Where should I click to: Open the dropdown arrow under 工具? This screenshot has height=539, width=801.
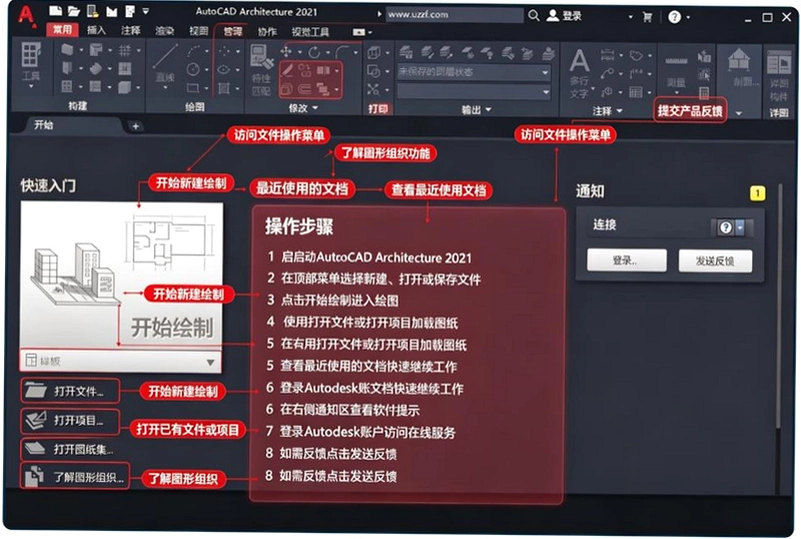(x=31, y=87)
